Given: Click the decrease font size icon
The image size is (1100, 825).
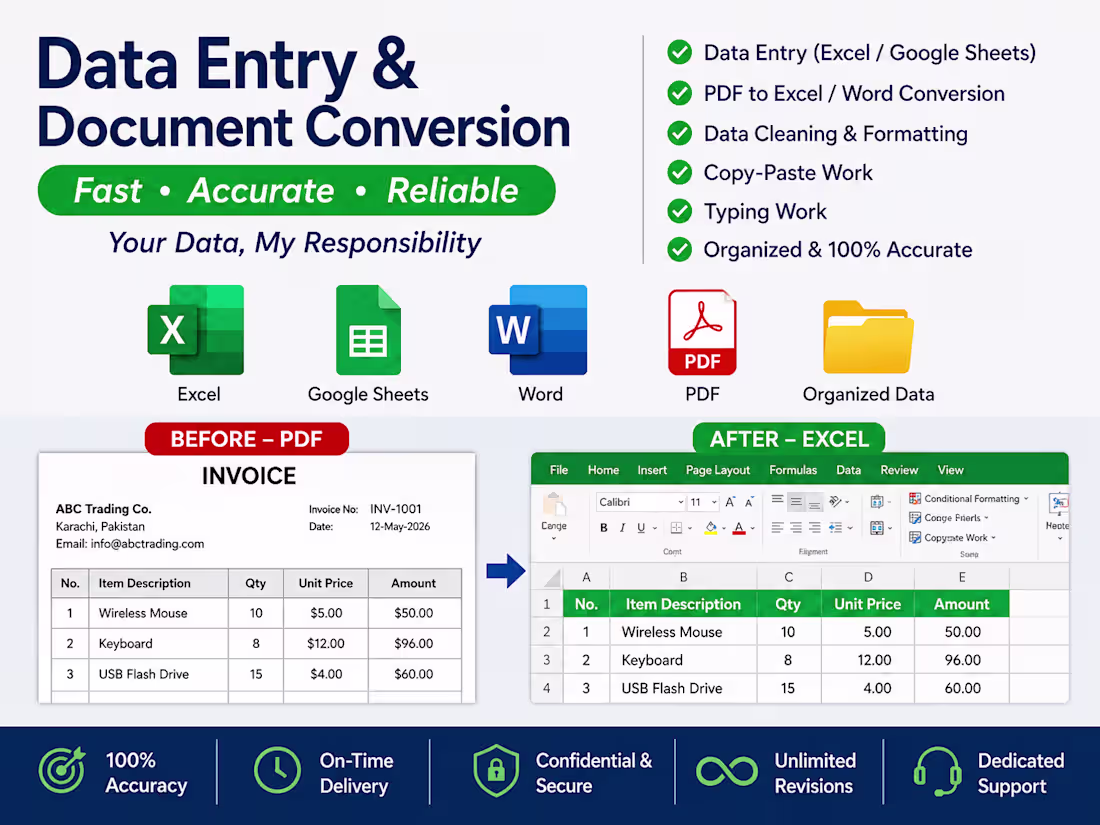Looking at the screenshot, I should click(x=749, y=502).
